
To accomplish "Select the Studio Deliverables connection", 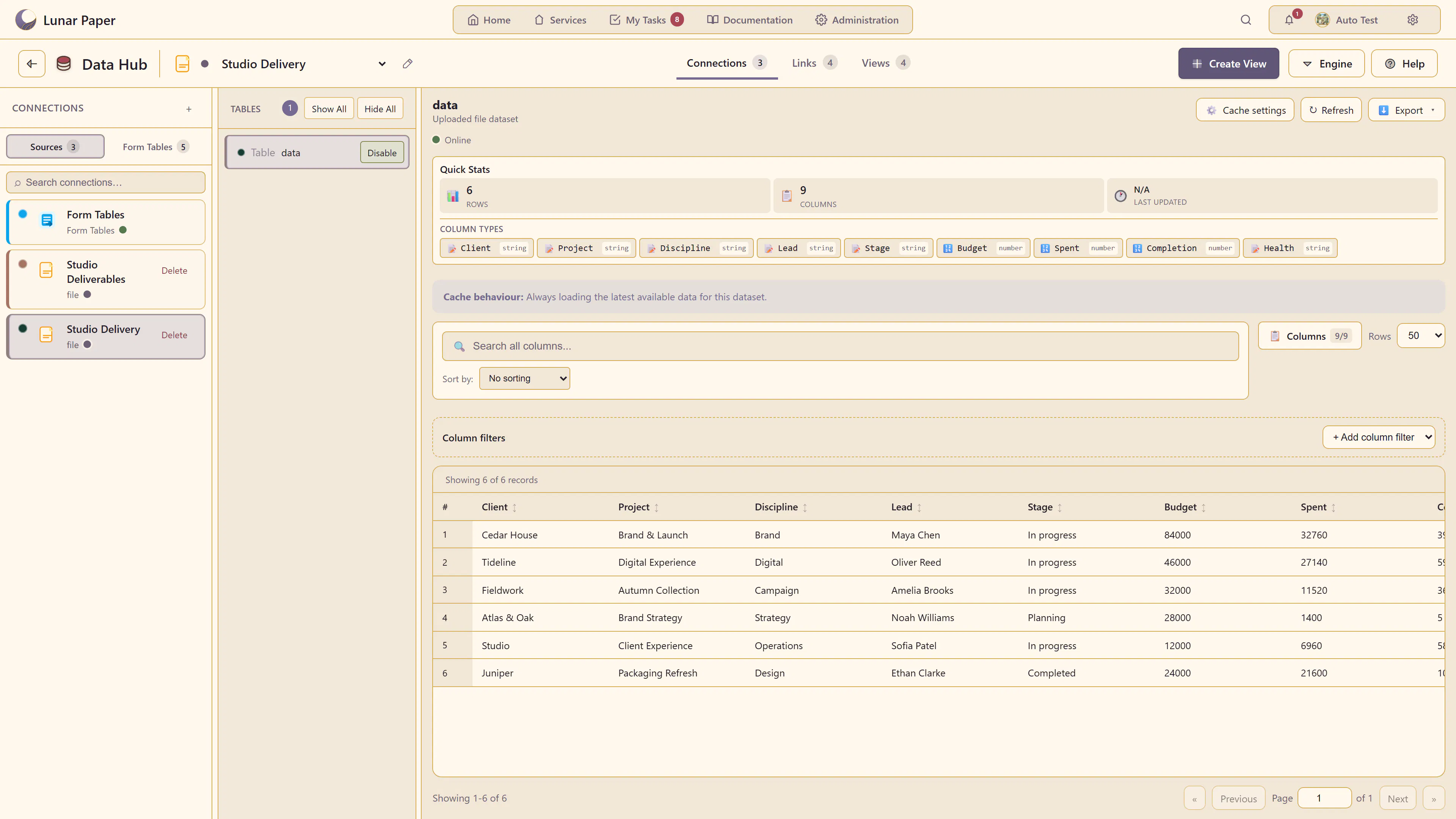I will click(106, 279).
